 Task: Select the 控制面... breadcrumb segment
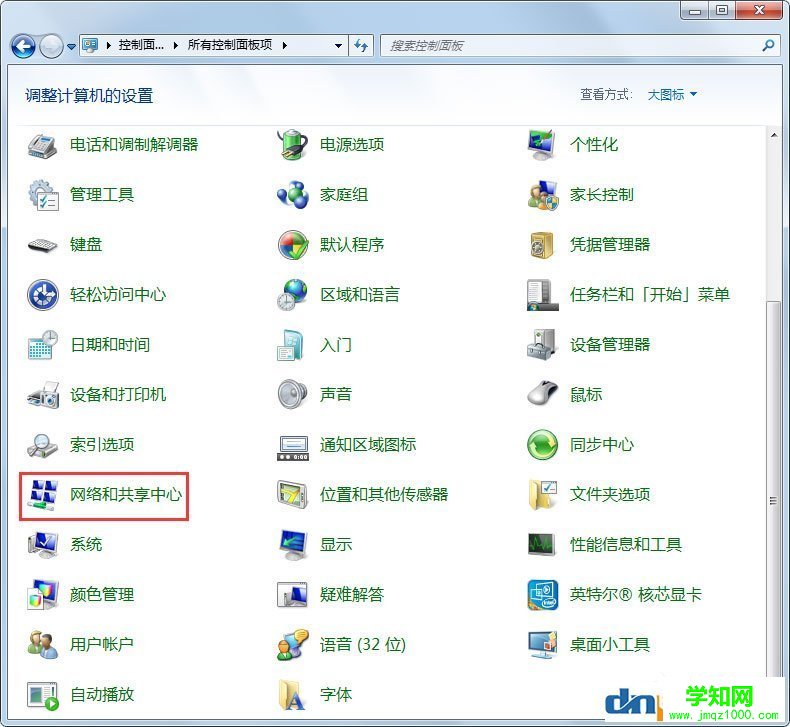[x=141, y=45]
